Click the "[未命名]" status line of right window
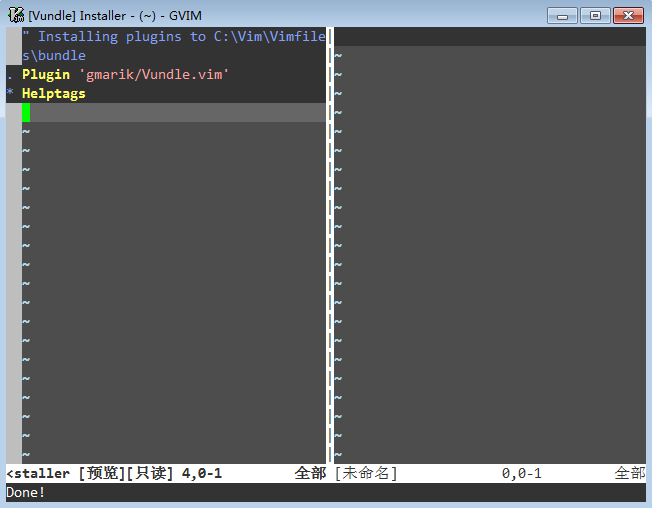The image size is (652, 508). tap(366, 473)
